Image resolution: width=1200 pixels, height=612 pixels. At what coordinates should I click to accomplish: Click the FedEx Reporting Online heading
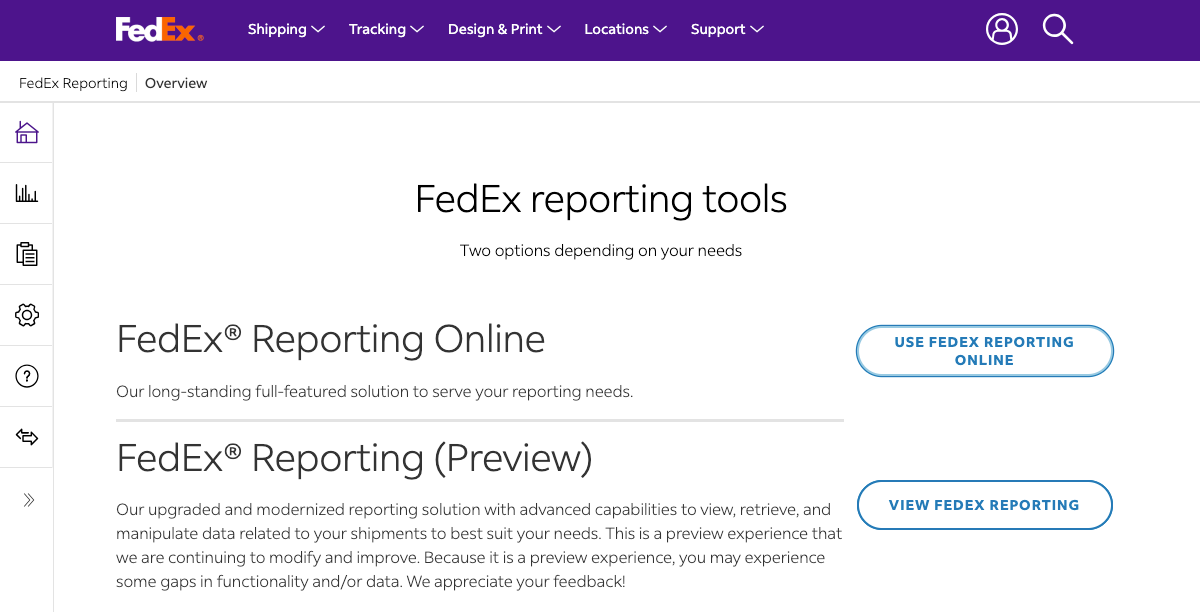[331, 339]
